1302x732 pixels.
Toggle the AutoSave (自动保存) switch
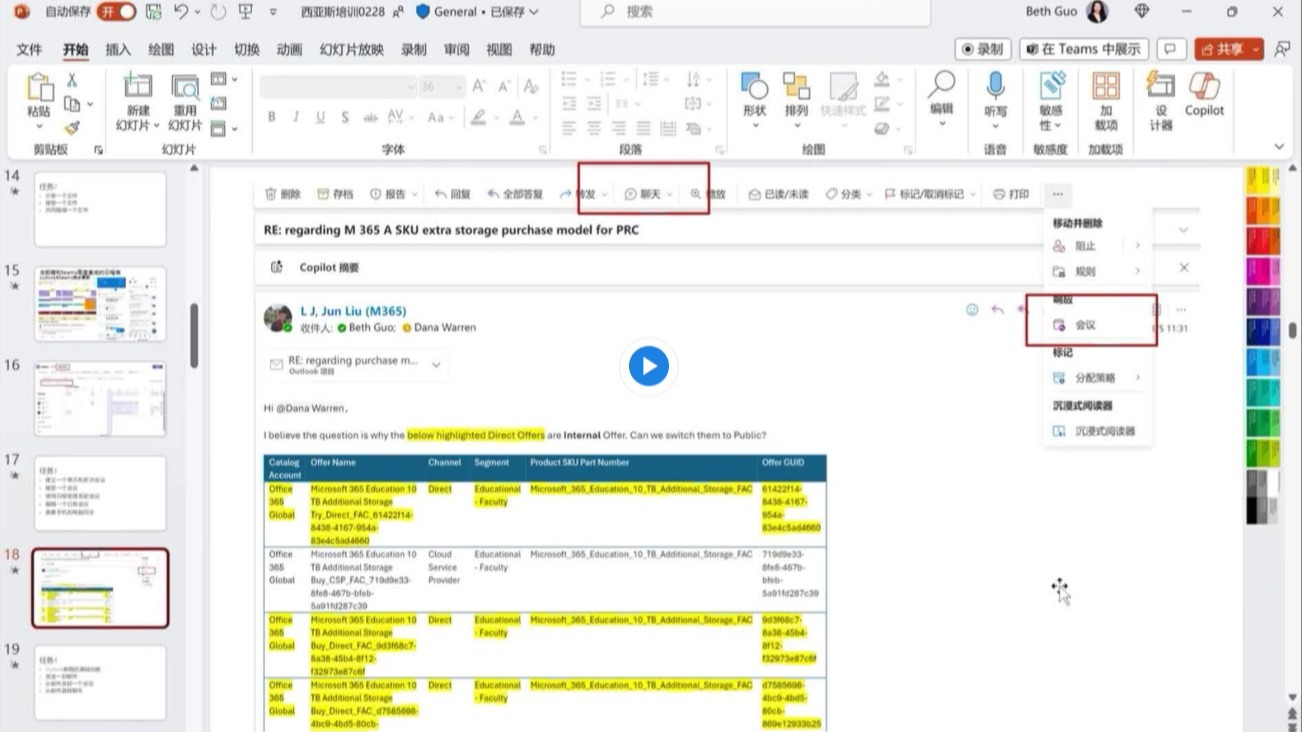tap(116, 12)
